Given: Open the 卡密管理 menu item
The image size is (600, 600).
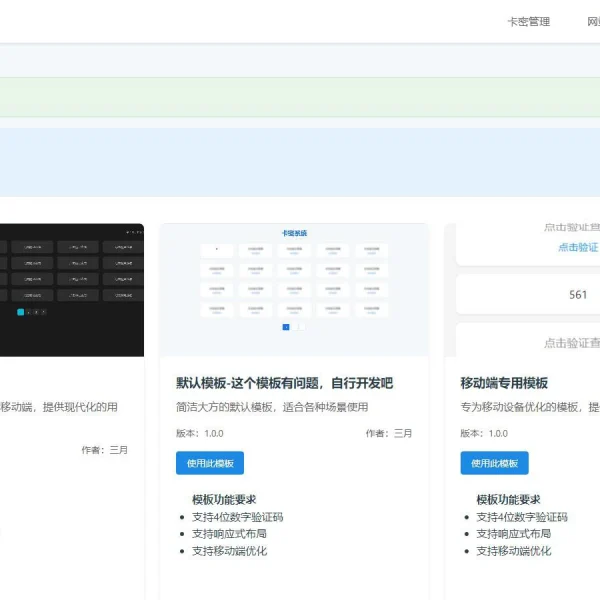Looking at the screenshot, I should 528,22.
